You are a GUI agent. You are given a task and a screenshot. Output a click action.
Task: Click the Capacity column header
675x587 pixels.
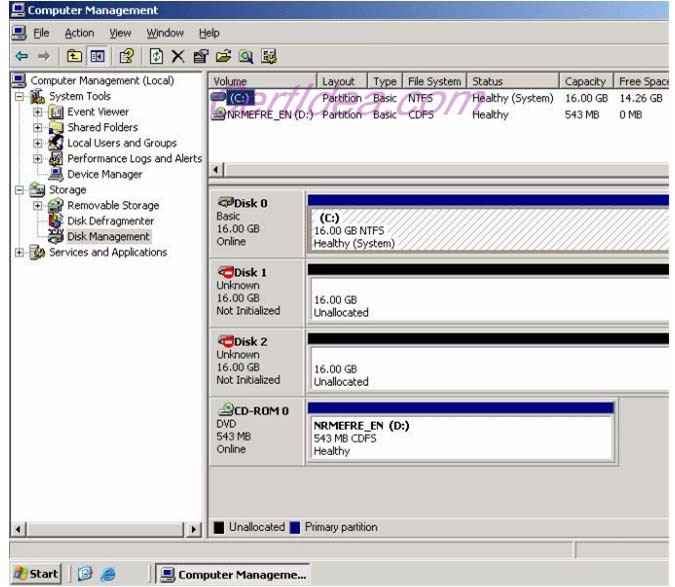586,81
